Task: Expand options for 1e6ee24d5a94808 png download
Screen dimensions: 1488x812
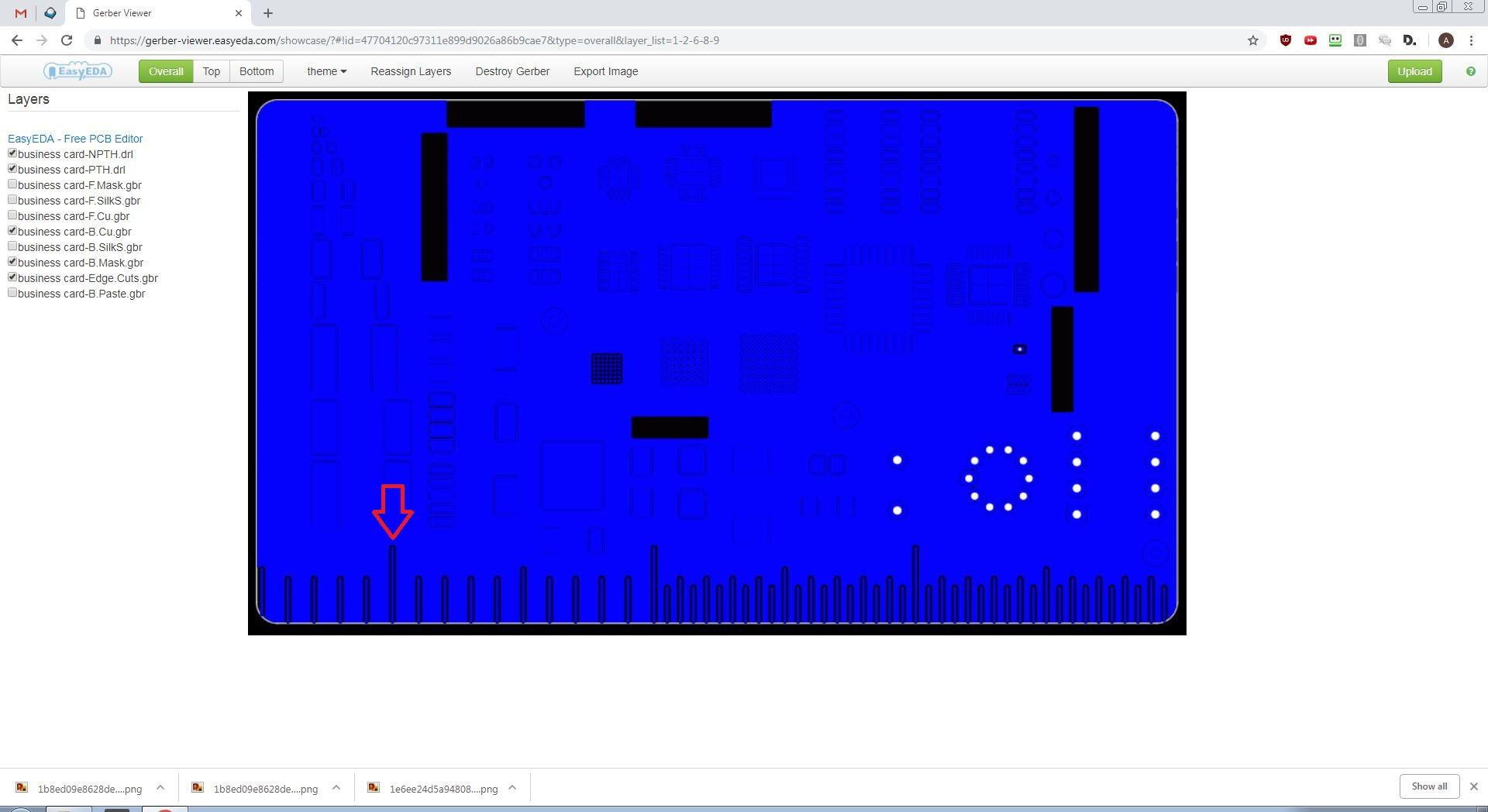Action: click(x=511, y=787)
